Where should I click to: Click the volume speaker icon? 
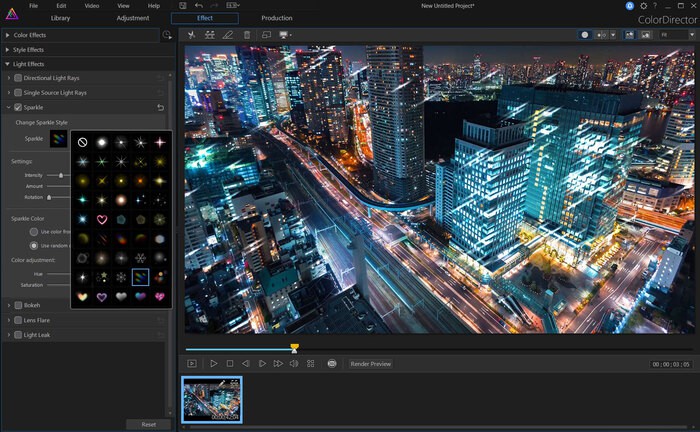(293, 363)
